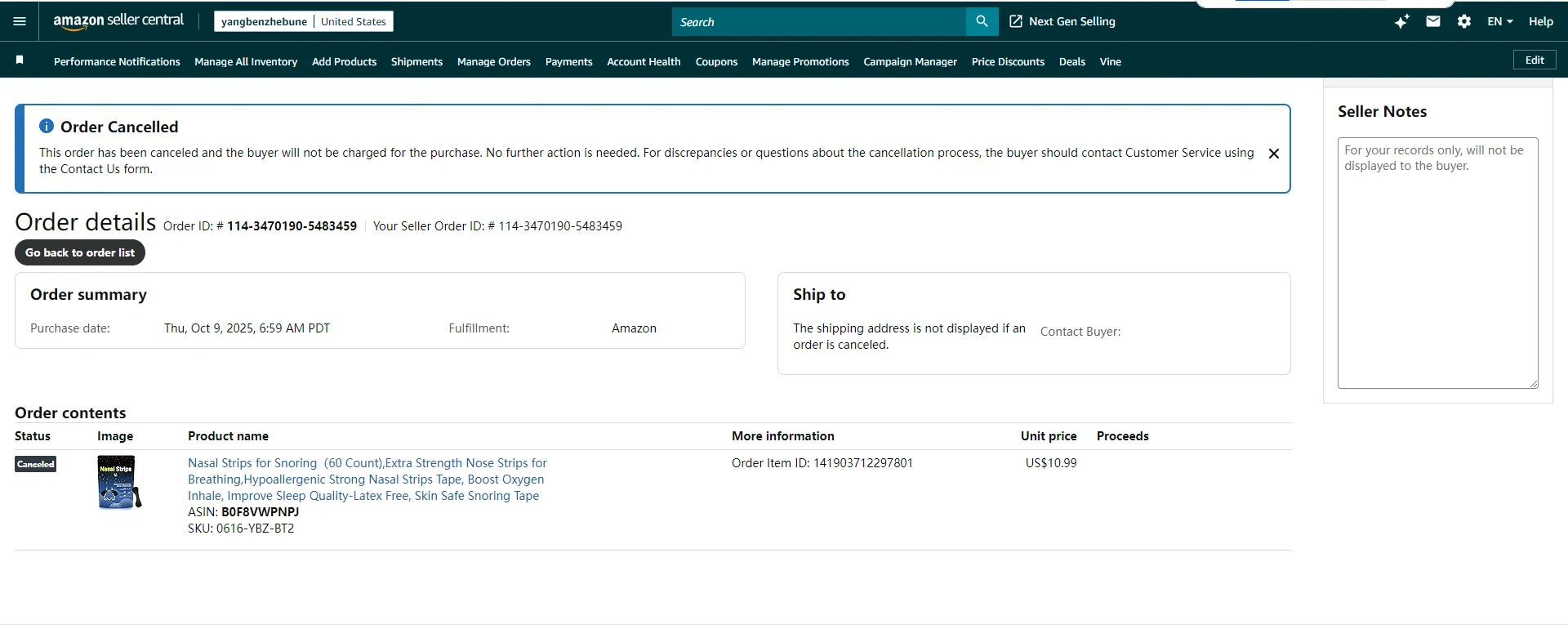The width and height of the screenshot is (1568, 629).
Task: Open the yangbenzhebune United States account switcher
Action: click(304, 21)
